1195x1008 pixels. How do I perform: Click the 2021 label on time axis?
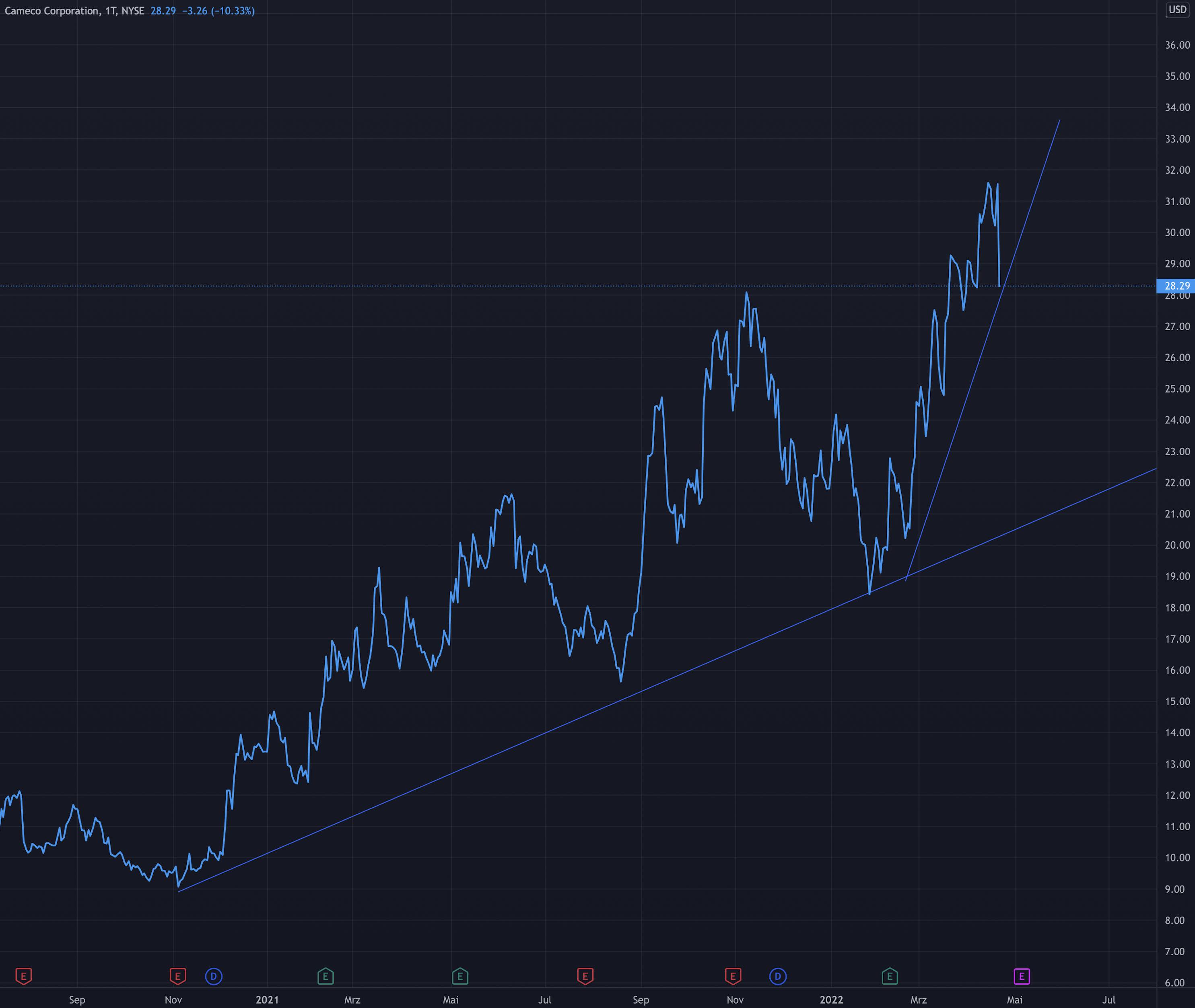click(x=267, y=1000)
